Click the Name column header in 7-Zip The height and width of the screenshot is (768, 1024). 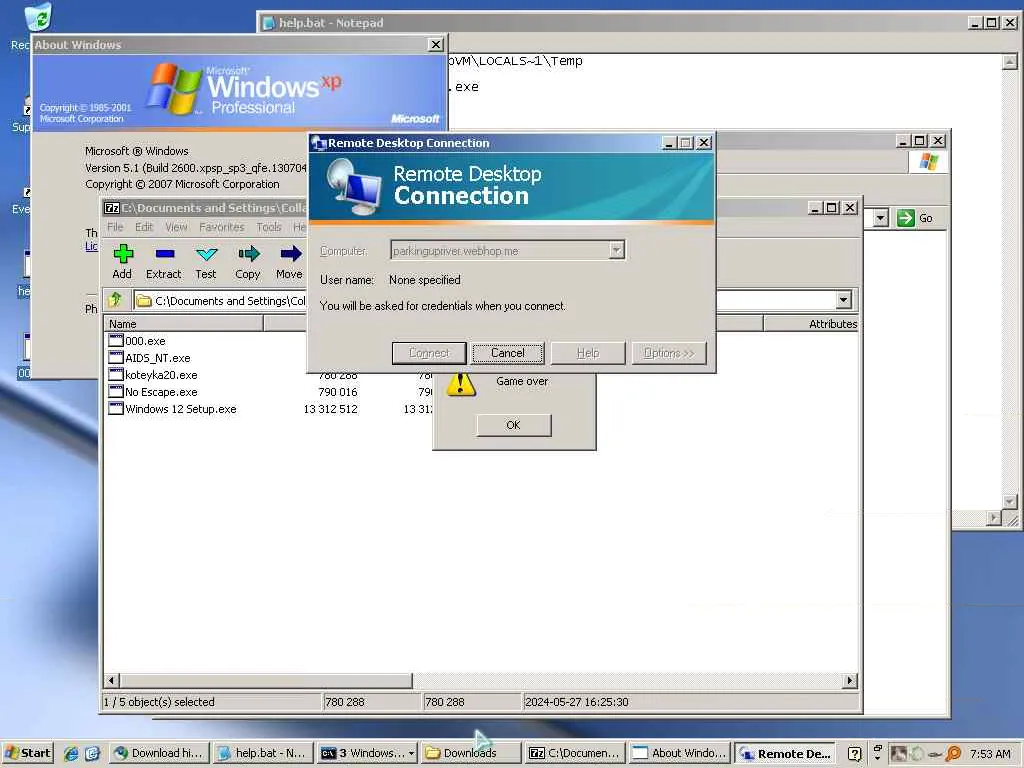[184, 324]
